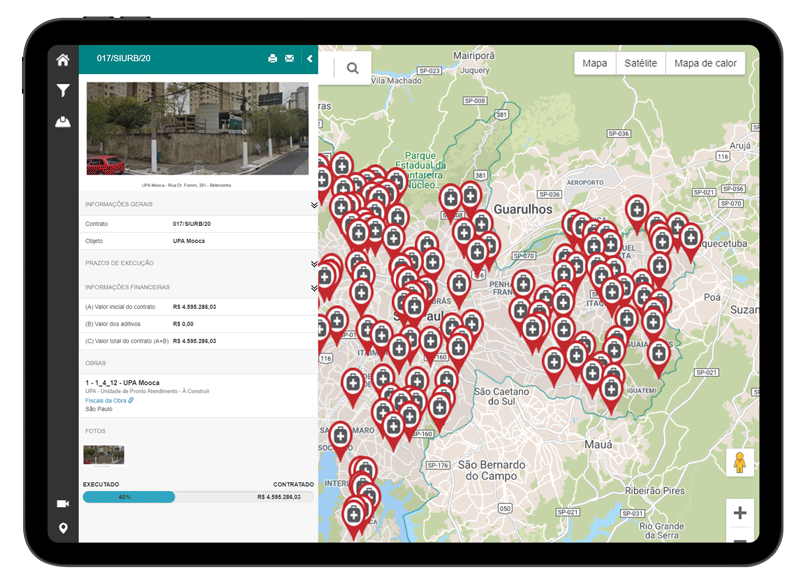Zoom in using the map plus button
This screenshot has width=800, height=582.
click(x=739, y=511)
